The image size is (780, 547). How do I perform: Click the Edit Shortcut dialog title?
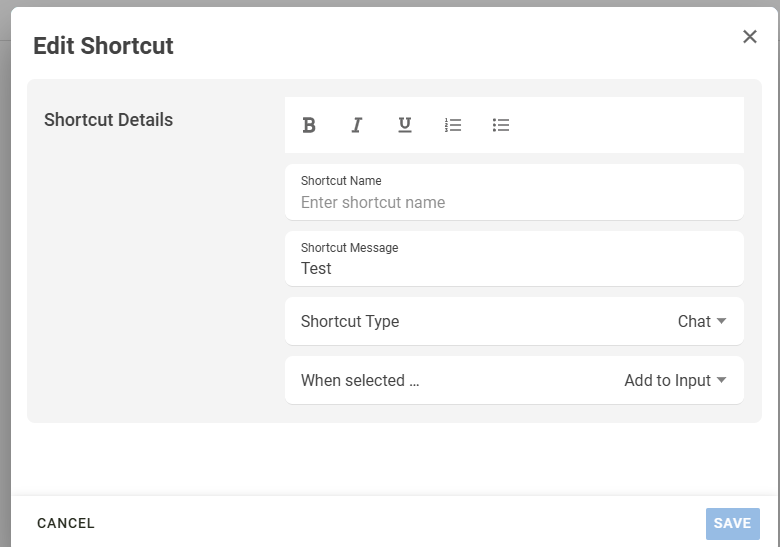tap(103, 46)
